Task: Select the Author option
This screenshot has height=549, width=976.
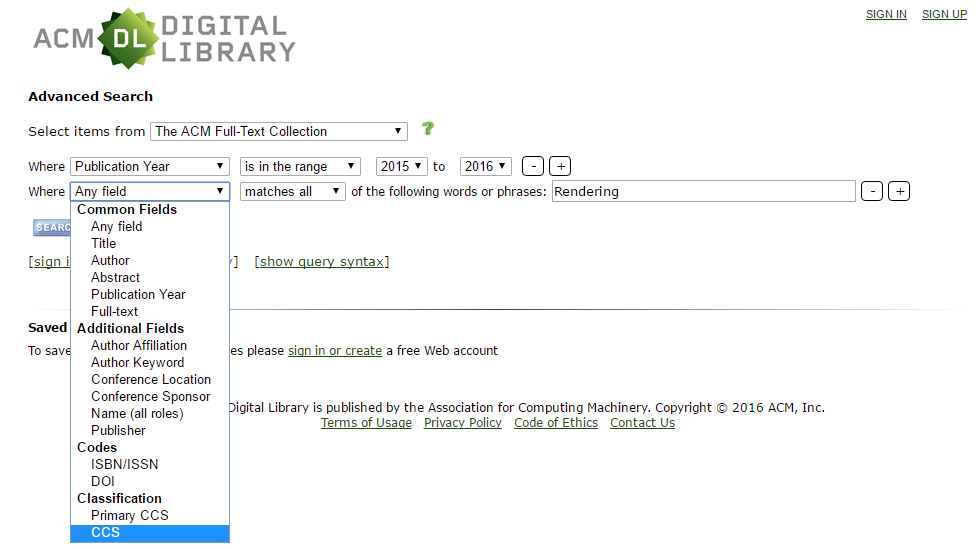Action: [150, 260]
